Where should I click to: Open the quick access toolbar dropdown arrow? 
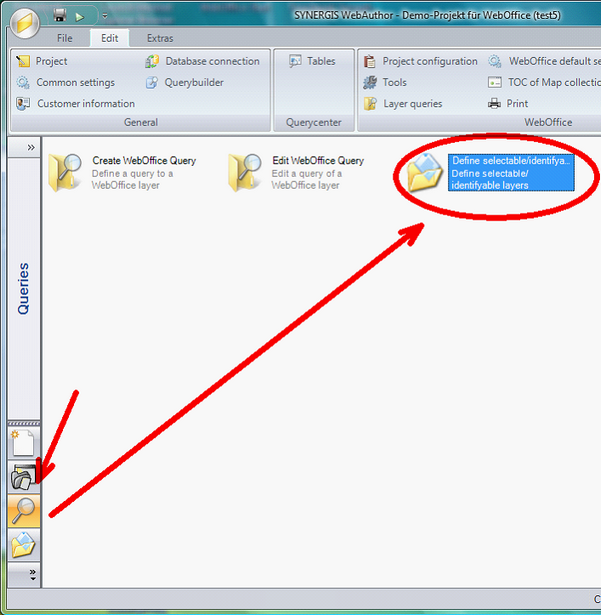click(105, 16)
